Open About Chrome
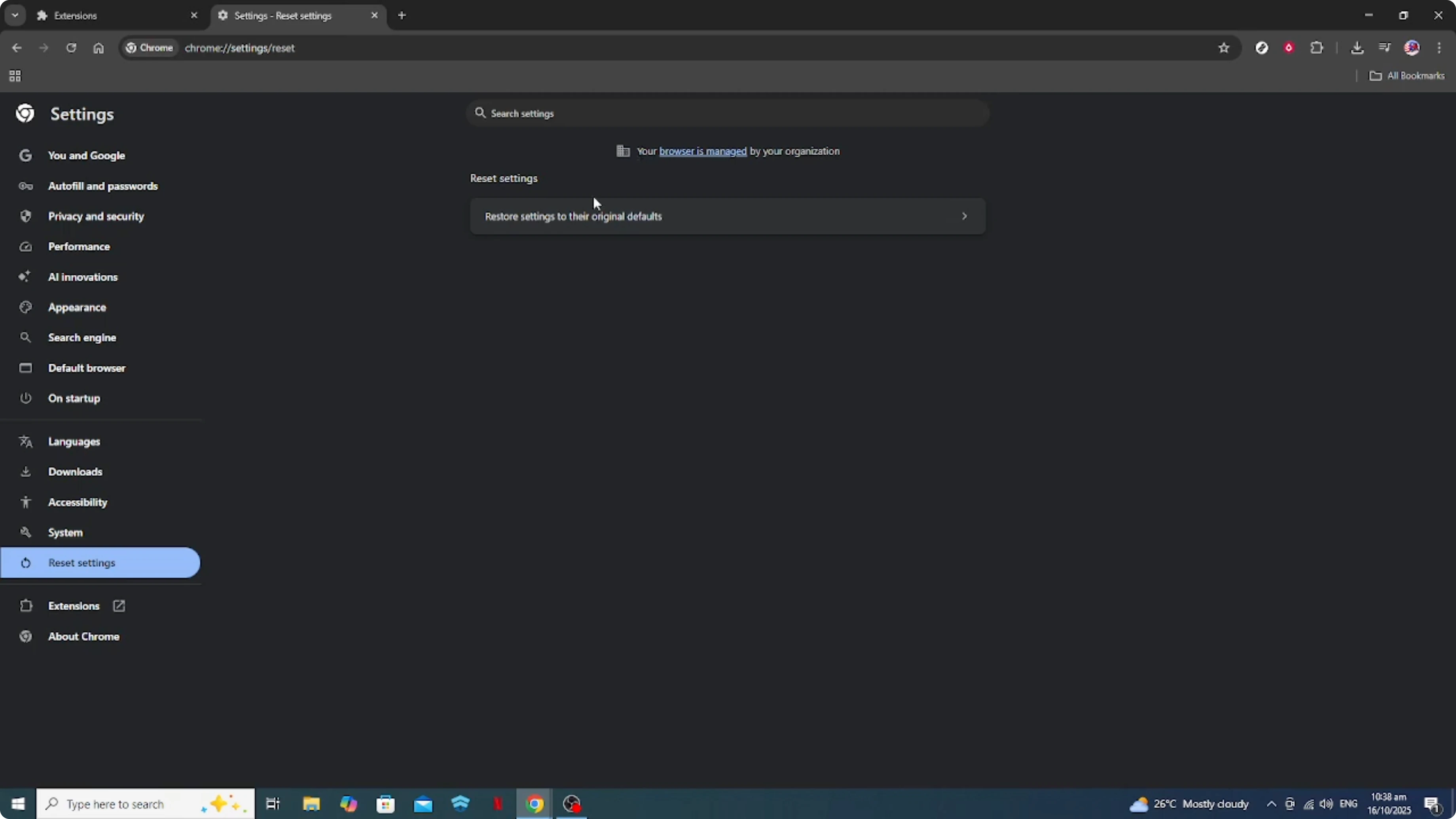The image size is (1456, 819). click(x=83, y=637)
